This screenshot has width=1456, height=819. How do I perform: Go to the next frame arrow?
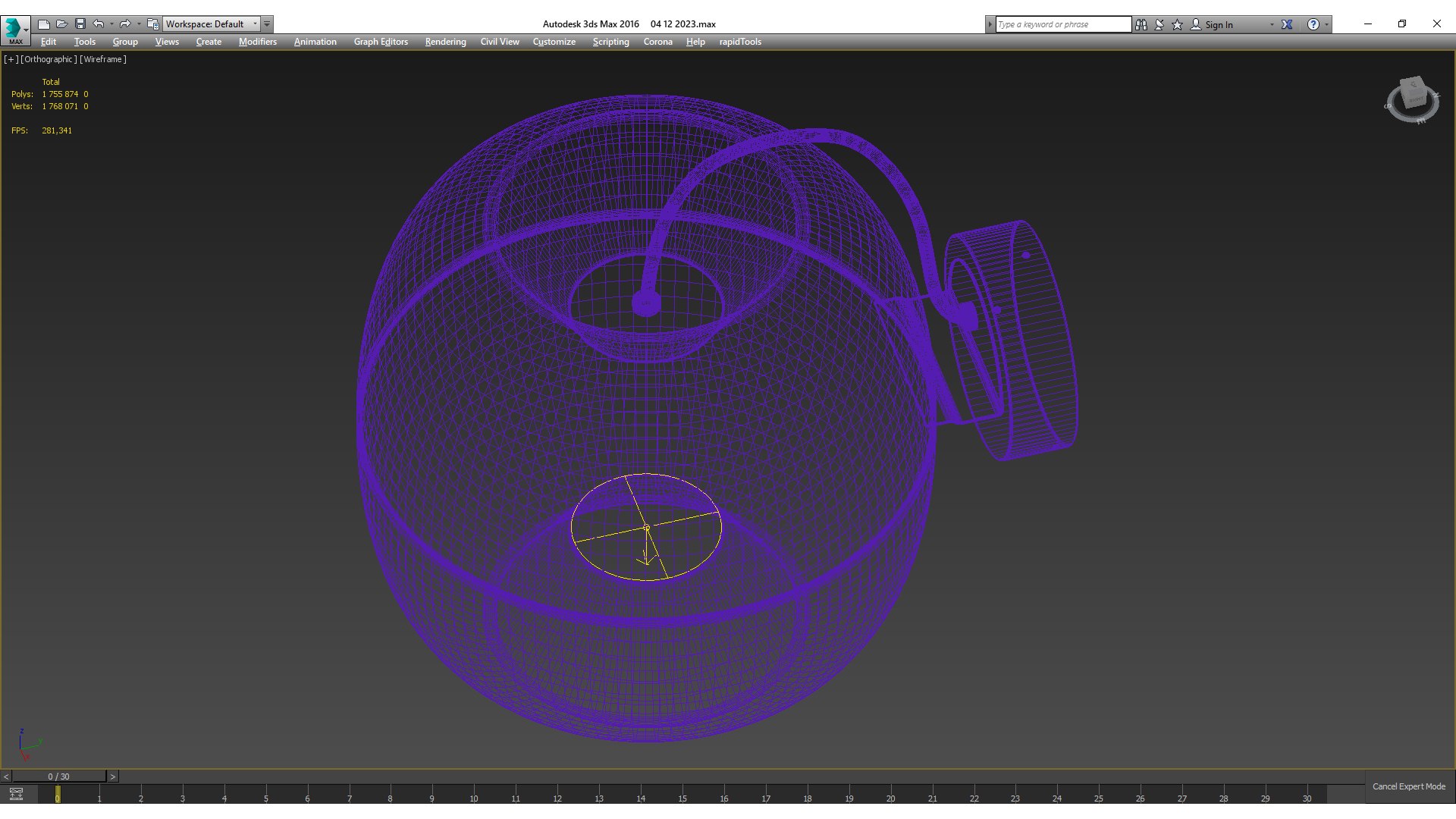[112, 777]
